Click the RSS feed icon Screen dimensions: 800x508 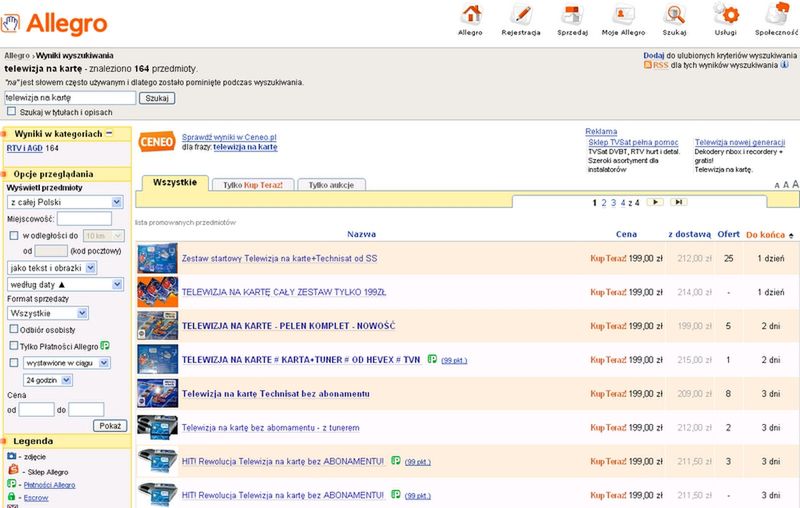pos(647,65)
